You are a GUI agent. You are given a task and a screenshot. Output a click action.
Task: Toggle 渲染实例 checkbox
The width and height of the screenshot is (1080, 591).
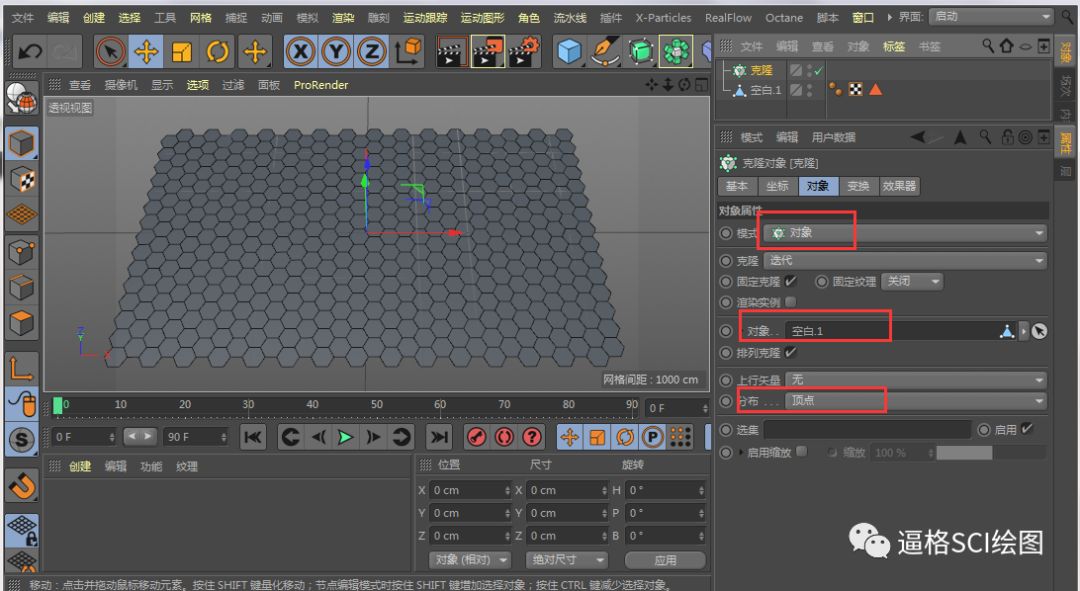pyautogui.click(x=790, y=302)
